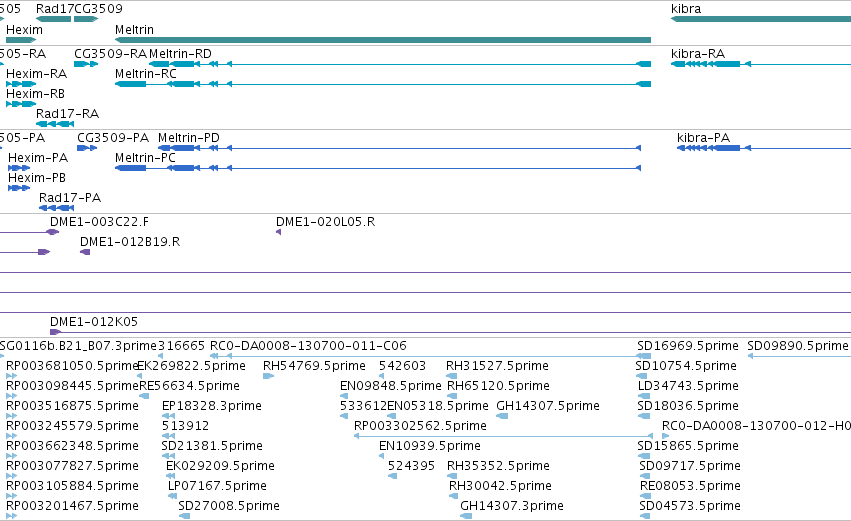Click EST RH30042.5prime
The image size is (851, 521).
500,486
